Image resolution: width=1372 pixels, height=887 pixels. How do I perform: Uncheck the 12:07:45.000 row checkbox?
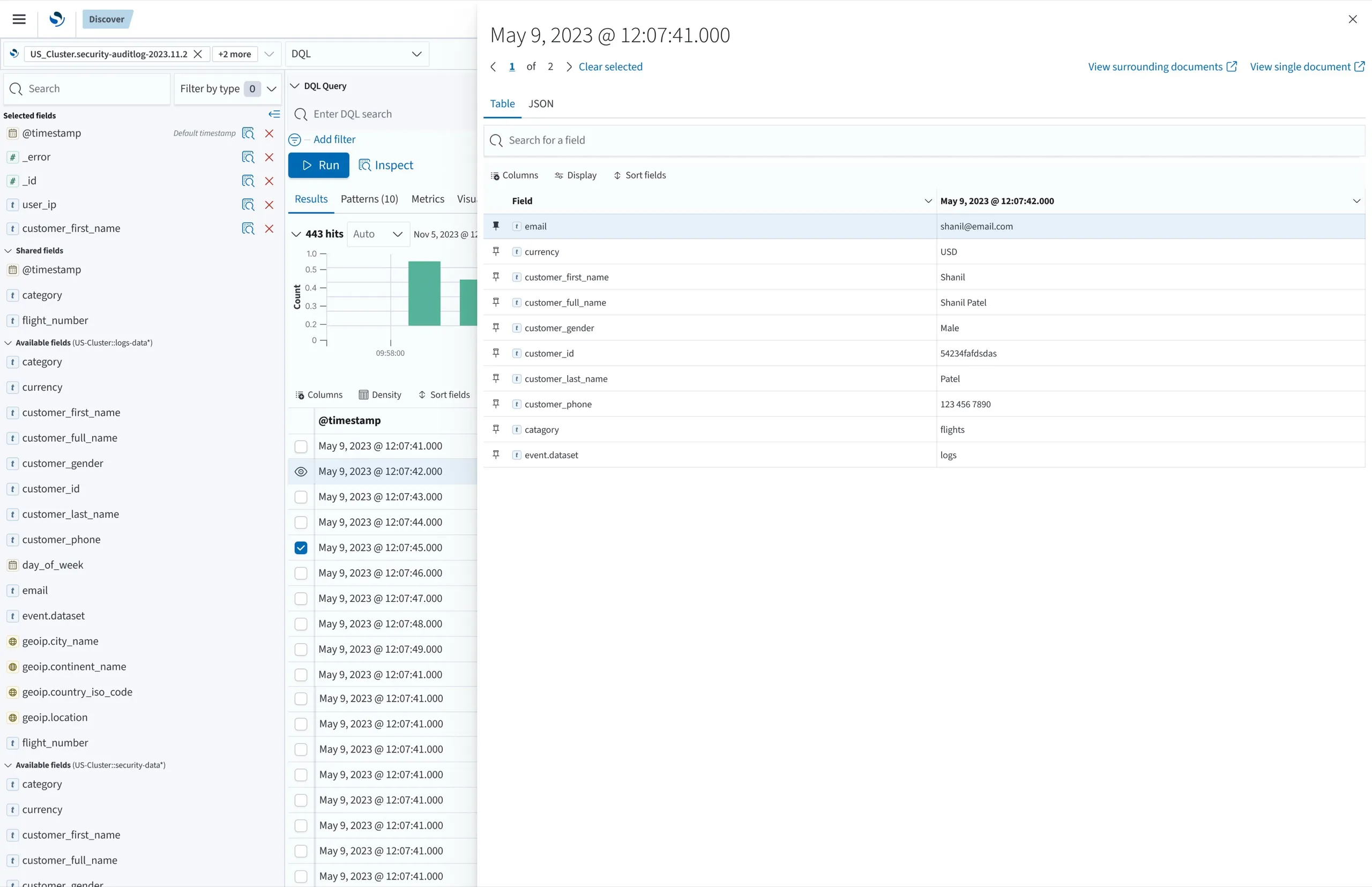point(301,548)
